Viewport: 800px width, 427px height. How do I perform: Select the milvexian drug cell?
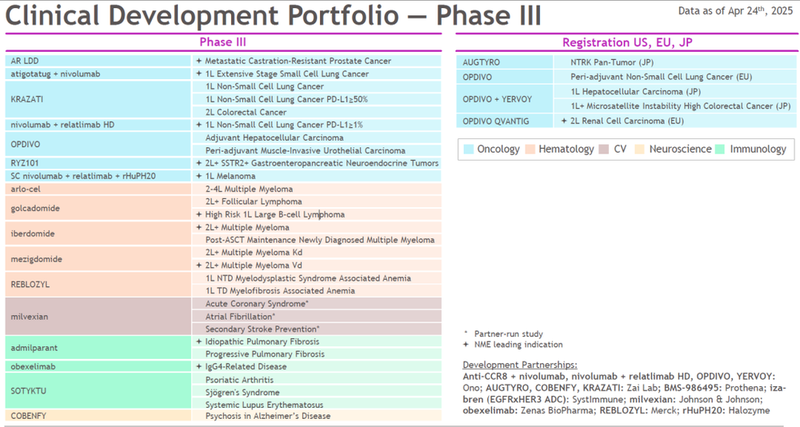click(98, 316)
